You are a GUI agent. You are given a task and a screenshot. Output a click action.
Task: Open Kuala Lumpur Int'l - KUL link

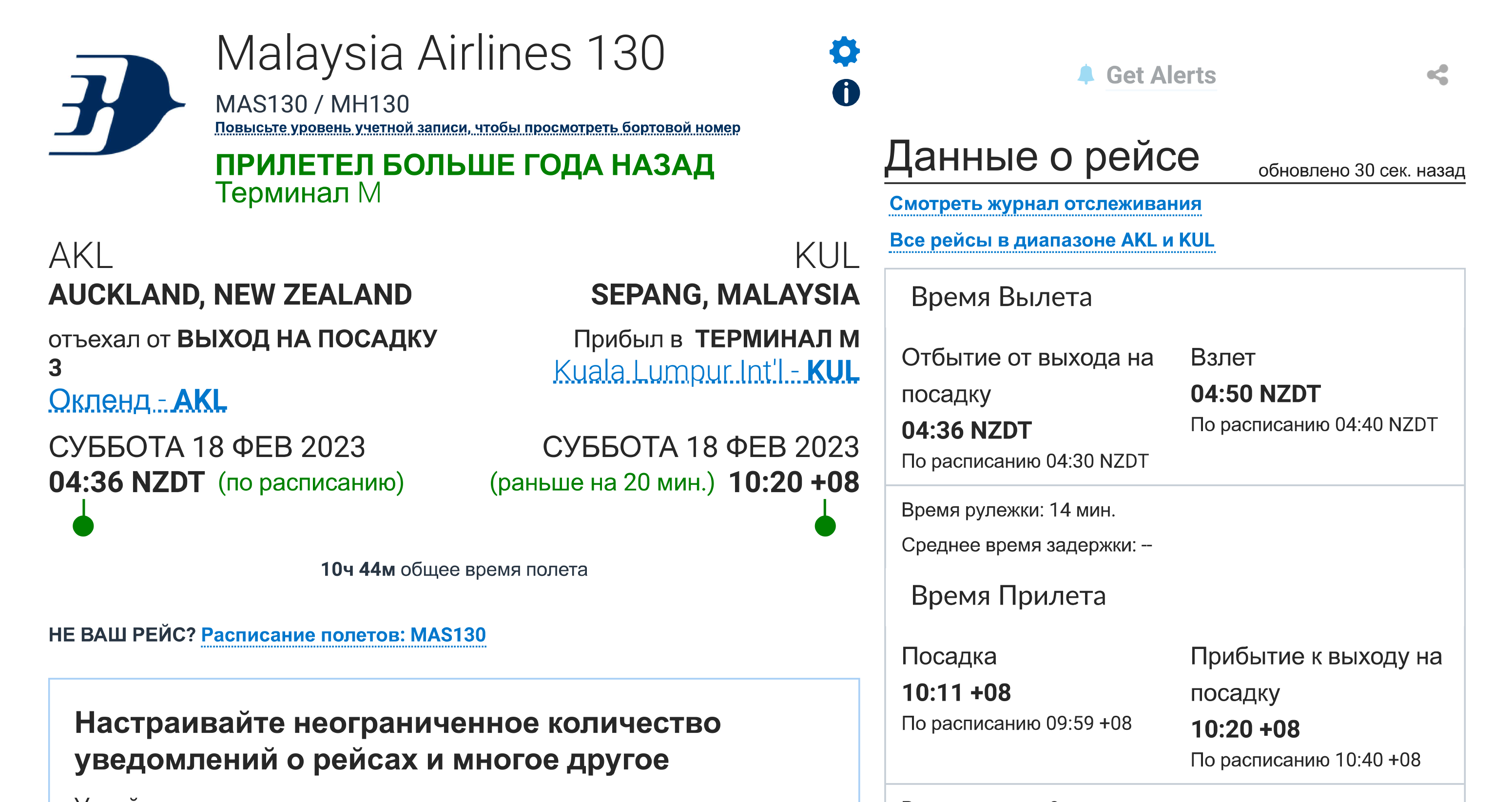706,370
